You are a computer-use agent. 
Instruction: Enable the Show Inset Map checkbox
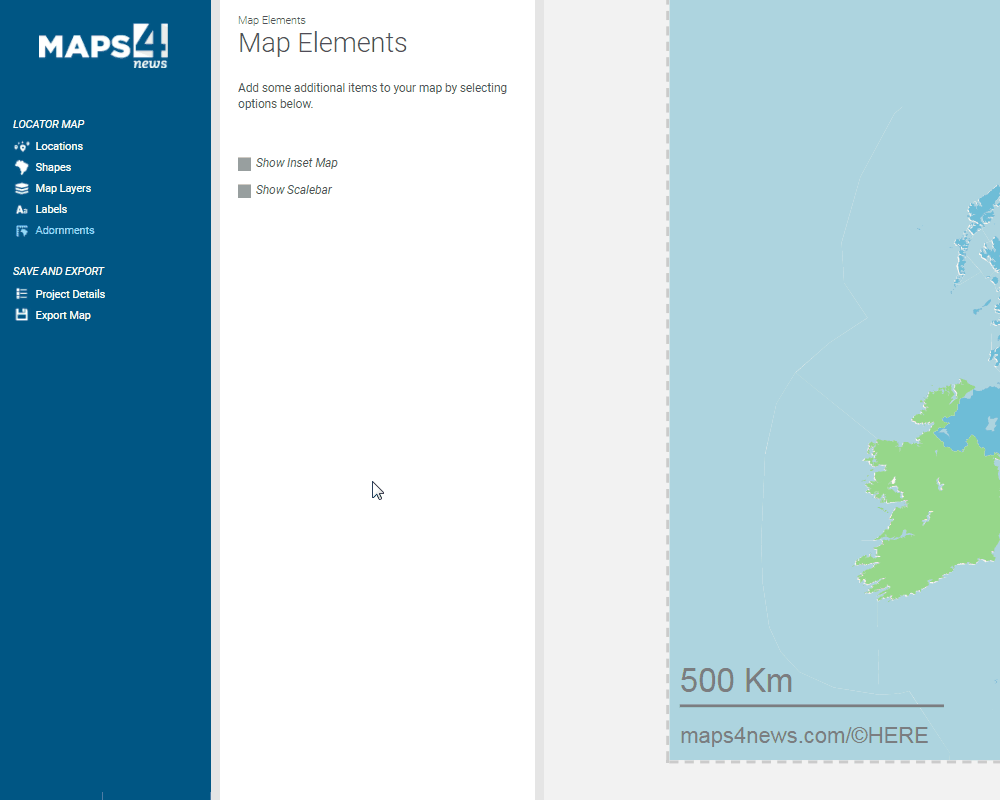244,164
